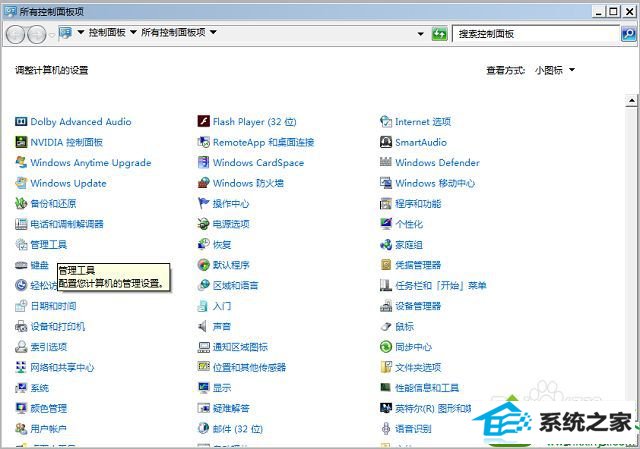Open the 位置和其他传感器 link
Screen dimensions: 640x449
[x=249, y=367]
